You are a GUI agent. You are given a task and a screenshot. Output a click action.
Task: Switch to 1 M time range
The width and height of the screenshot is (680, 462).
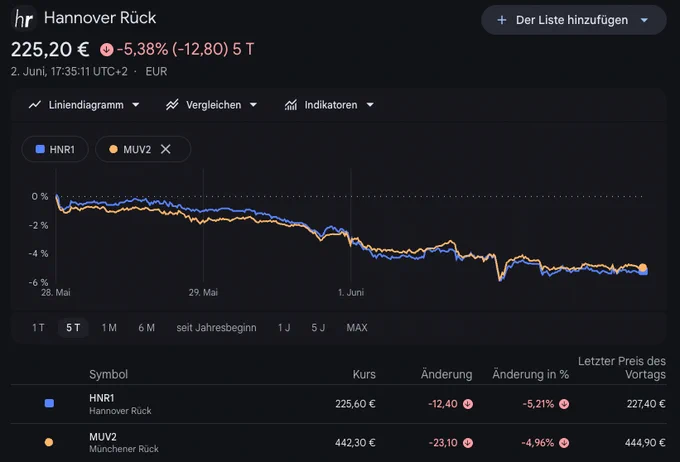tap(109, 328)
